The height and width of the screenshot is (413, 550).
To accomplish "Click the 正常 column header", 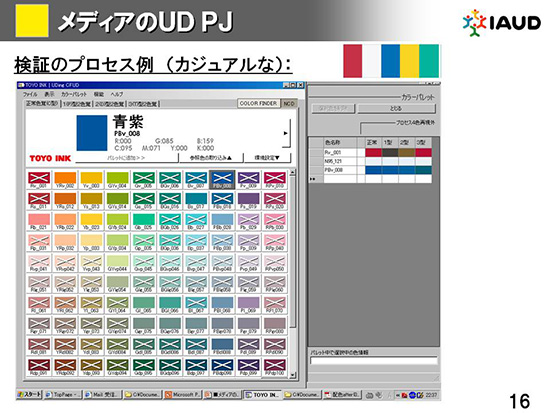I will pyautogui.click(x=373, y=142).
